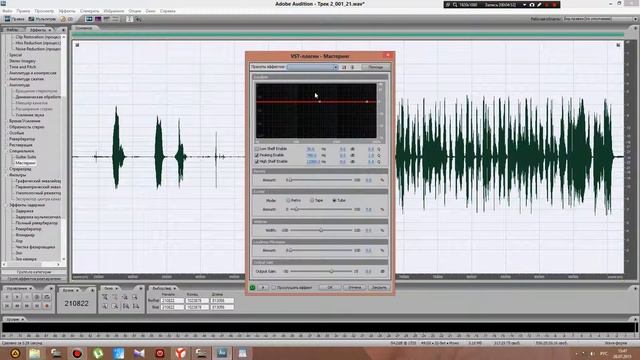The width and height of the screenshot is (640, 360).
Task: Open the Справка menu
Action: 168,11
